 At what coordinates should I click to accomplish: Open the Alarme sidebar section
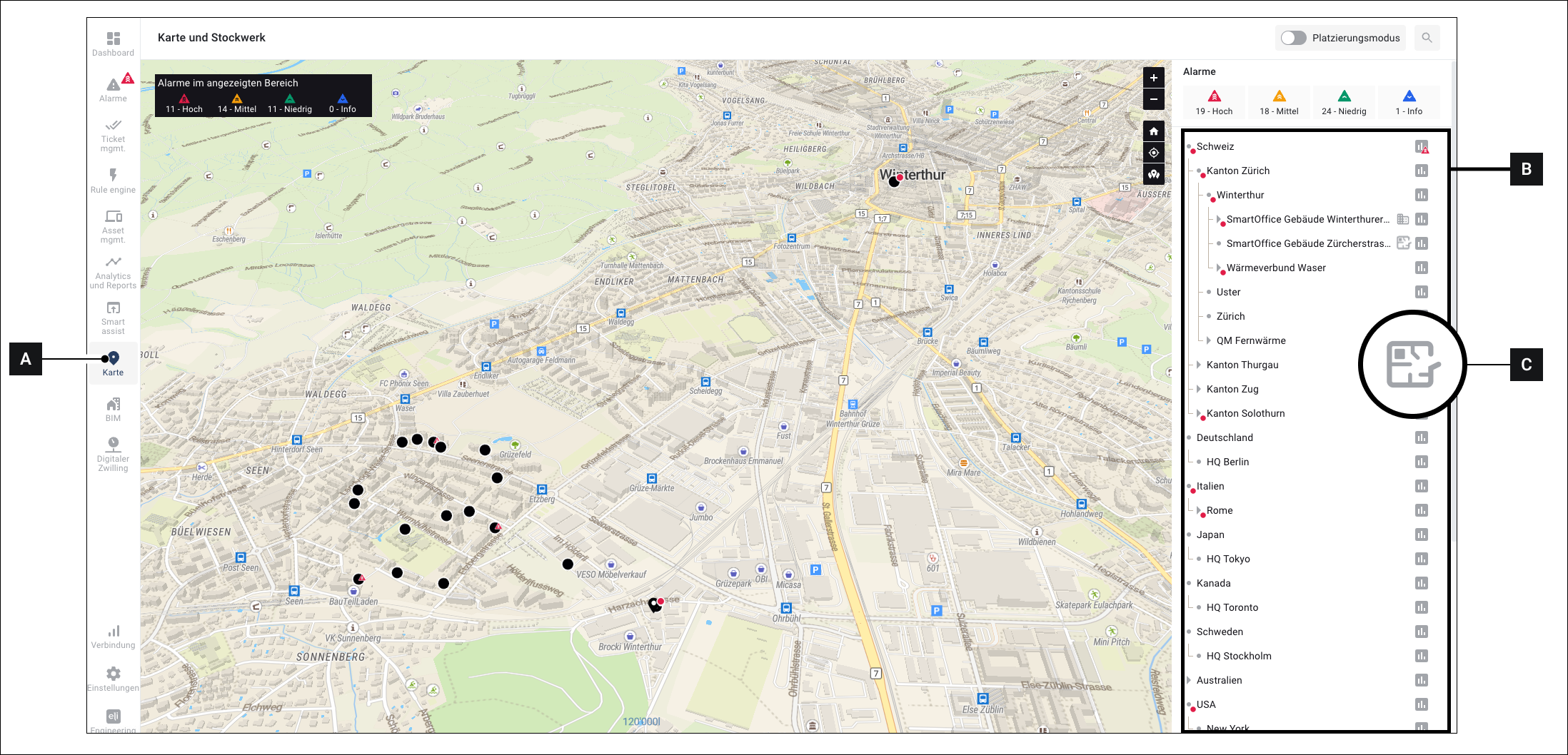coord(113,88)
